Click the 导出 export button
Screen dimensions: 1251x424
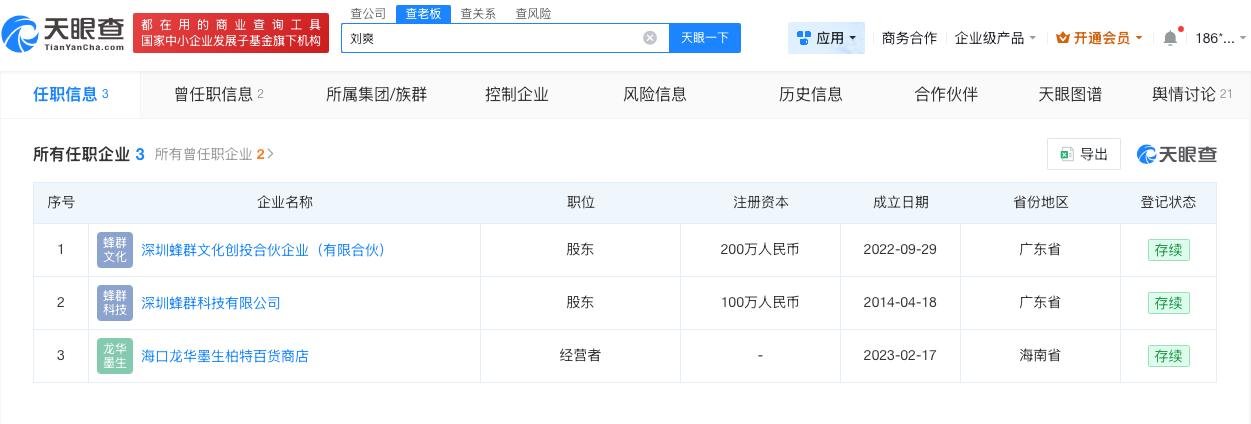(1084, 154)
